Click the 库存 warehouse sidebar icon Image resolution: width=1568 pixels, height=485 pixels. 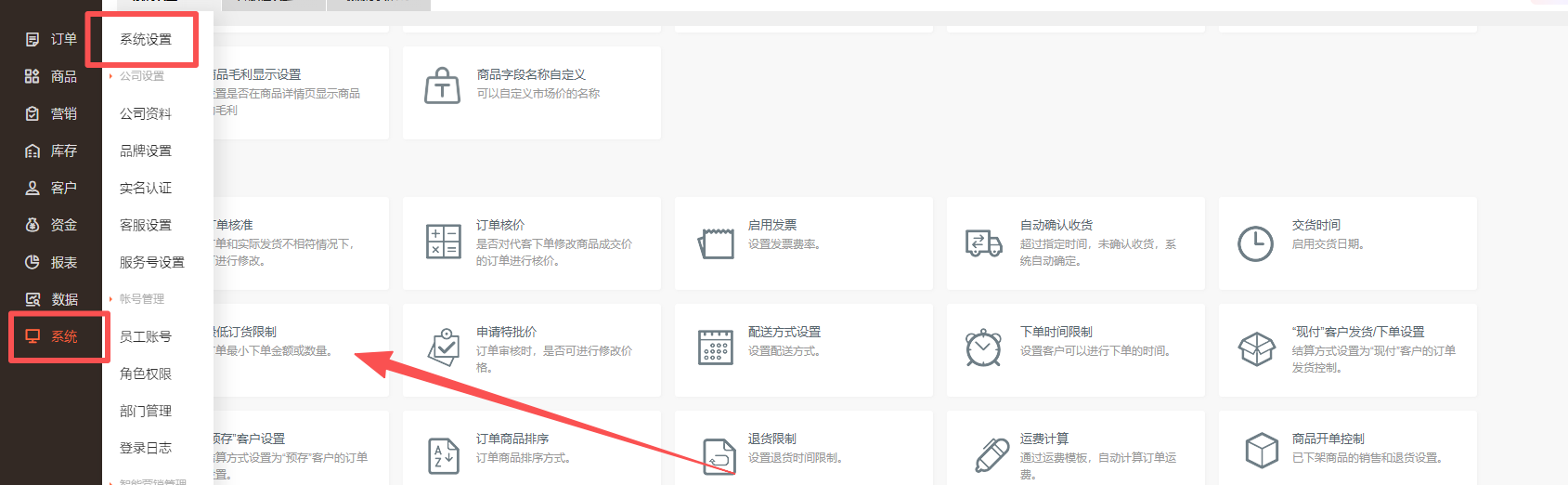(32, 151)
